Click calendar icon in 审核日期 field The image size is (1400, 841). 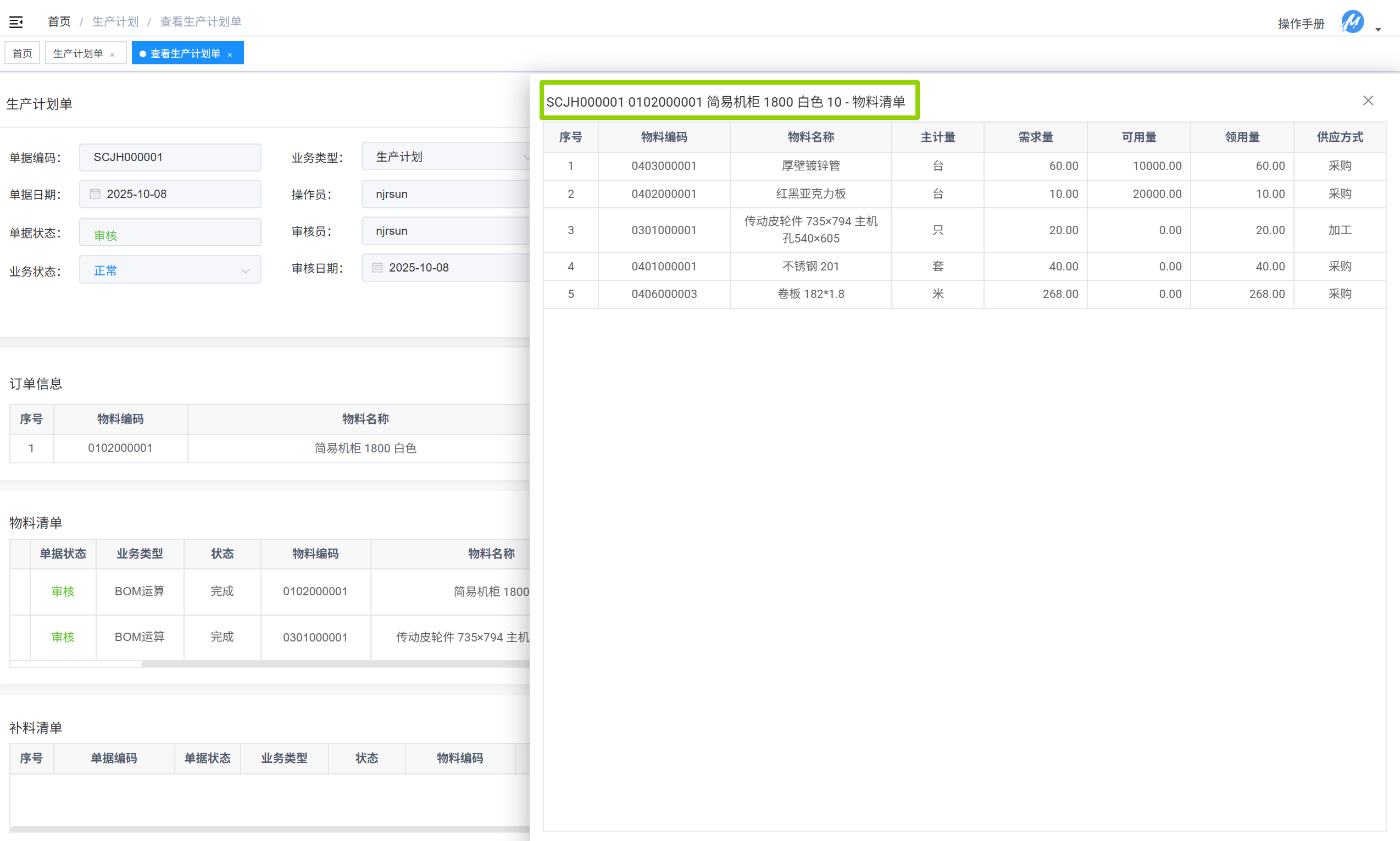(377, 268)
